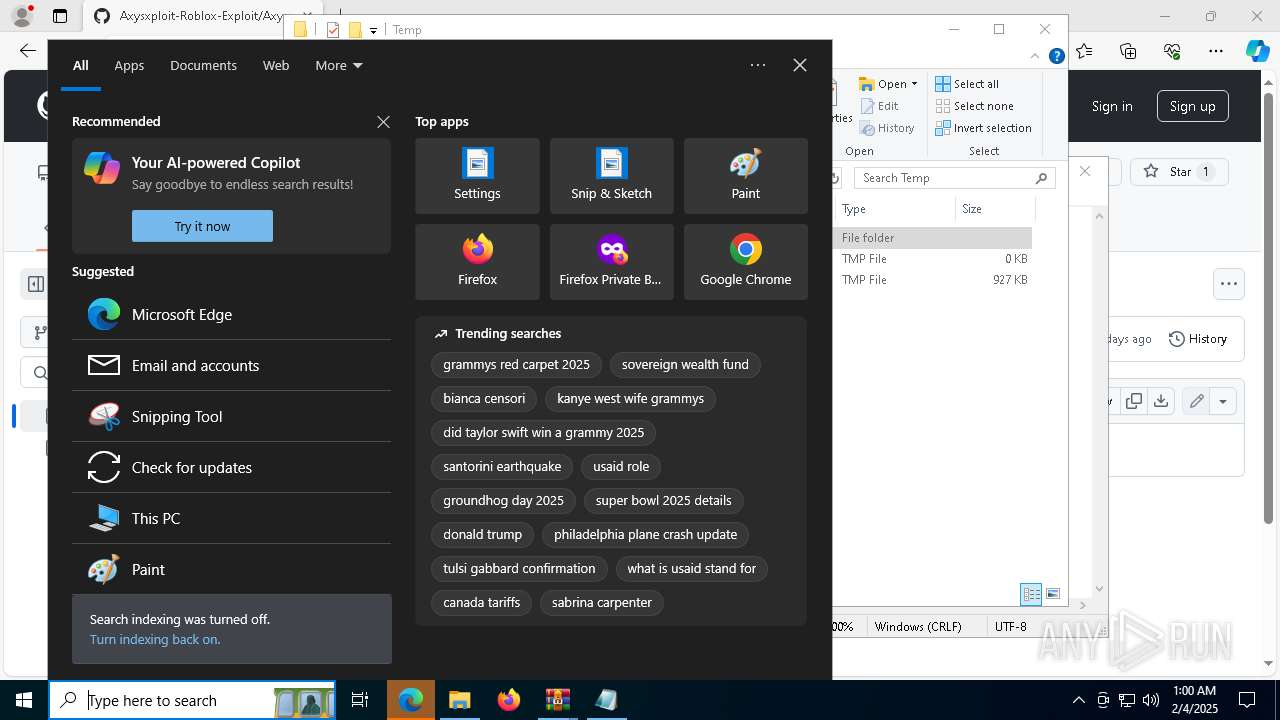
Task: Open GitHub file actions ellipsis menu
Action: pyautogui.click(x=1229, y=284)
